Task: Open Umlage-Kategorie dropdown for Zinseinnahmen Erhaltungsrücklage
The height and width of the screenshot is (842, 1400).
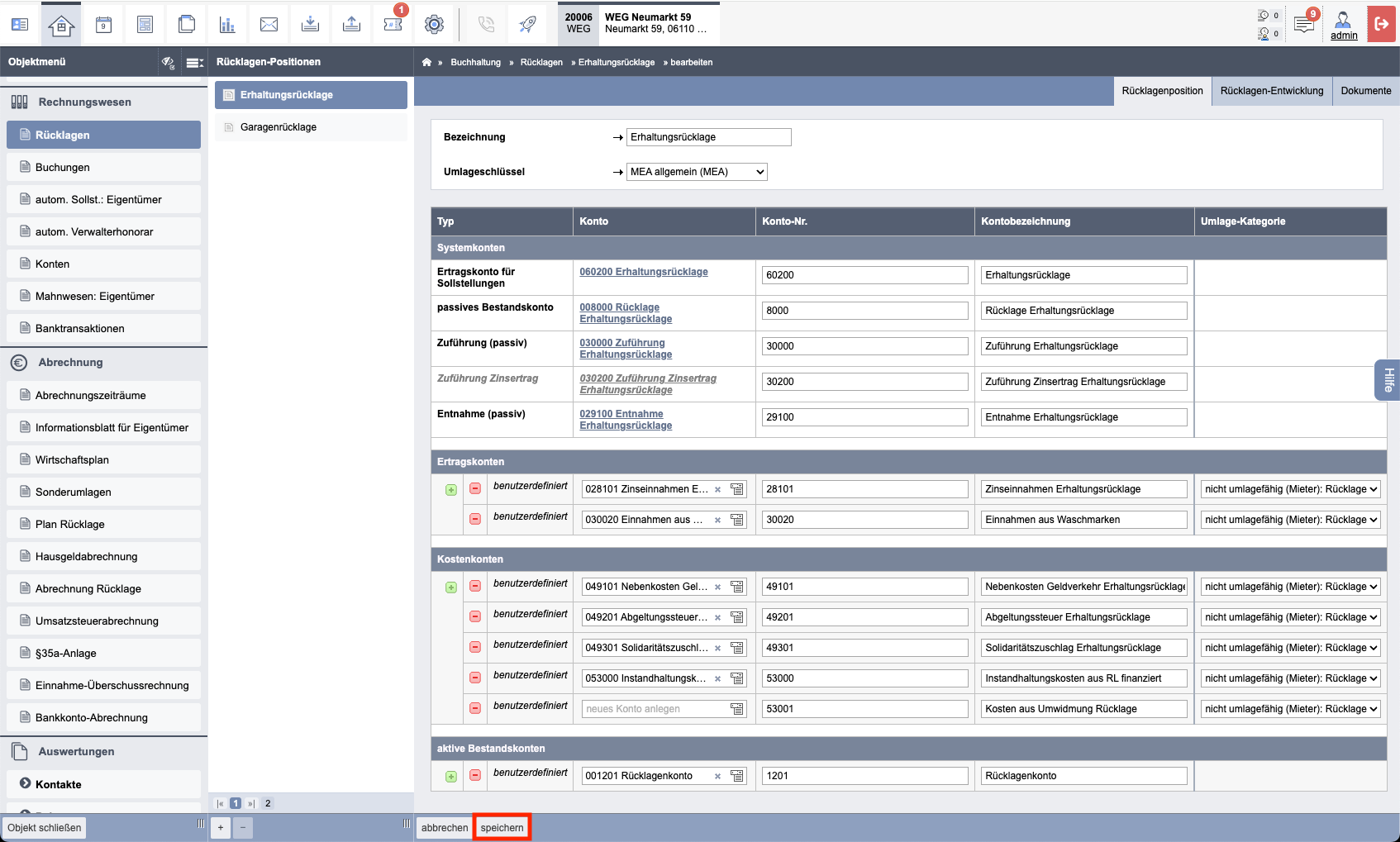Action: click(x=1290, y=489)
